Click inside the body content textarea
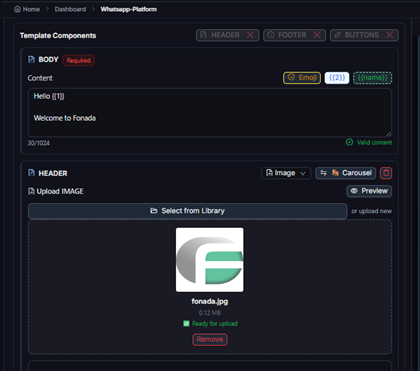The image size is (420, 371). (210, 112)
